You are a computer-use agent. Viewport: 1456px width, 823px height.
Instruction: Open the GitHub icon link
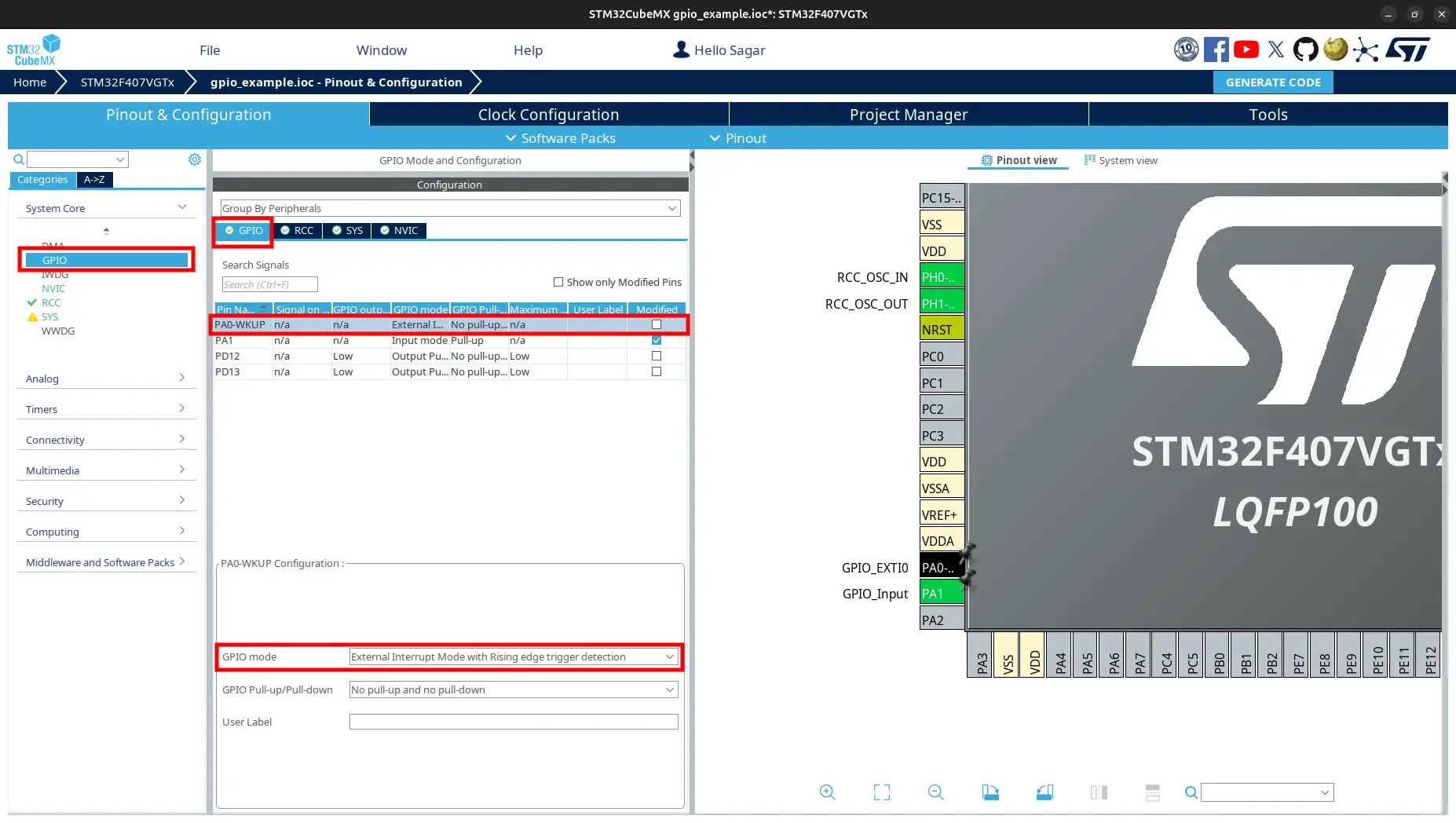tap(1305, 49)
